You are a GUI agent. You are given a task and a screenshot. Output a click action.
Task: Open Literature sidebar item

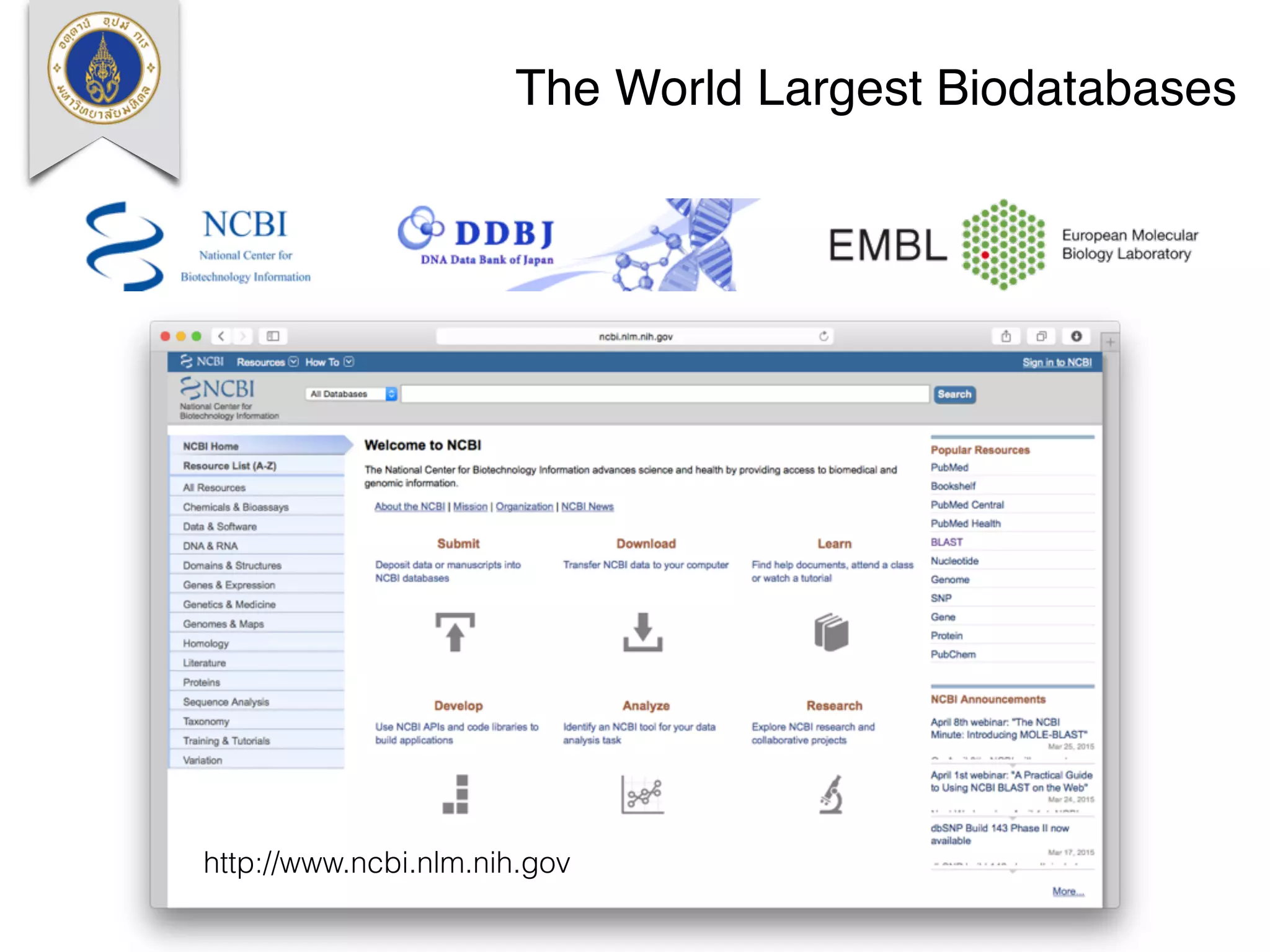click(x=257, y=663)
